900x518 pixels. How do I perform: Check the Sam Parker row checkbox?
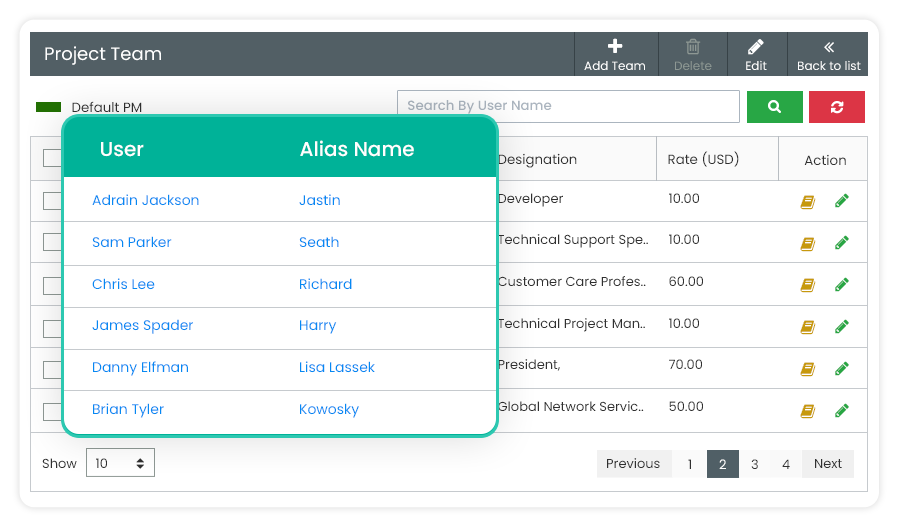[52, 242]
